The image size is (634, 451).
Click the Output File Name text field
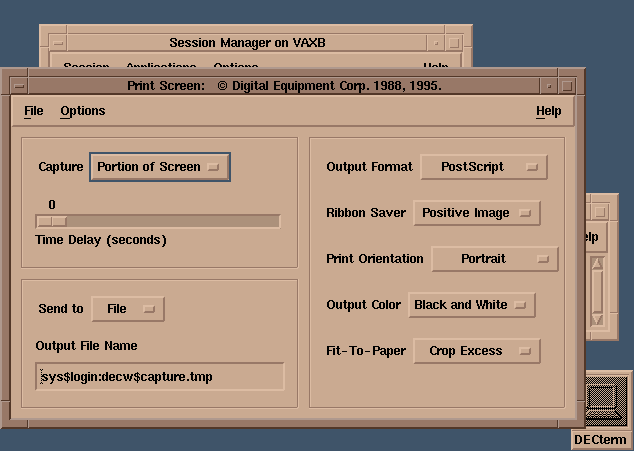160,377
